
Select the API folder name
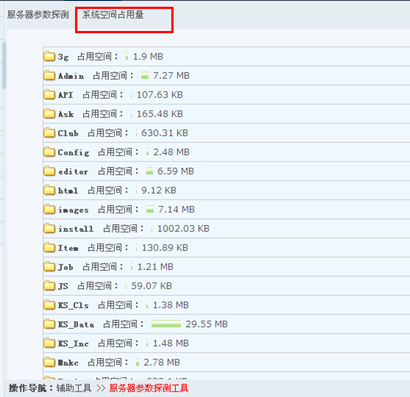tap(65, 95)
